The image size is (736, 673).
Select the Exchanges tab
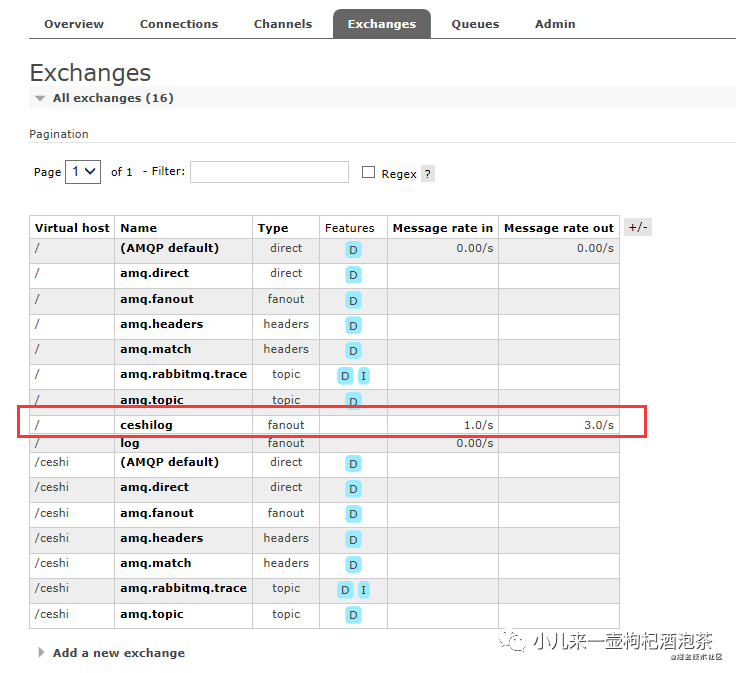pos(382,24)
